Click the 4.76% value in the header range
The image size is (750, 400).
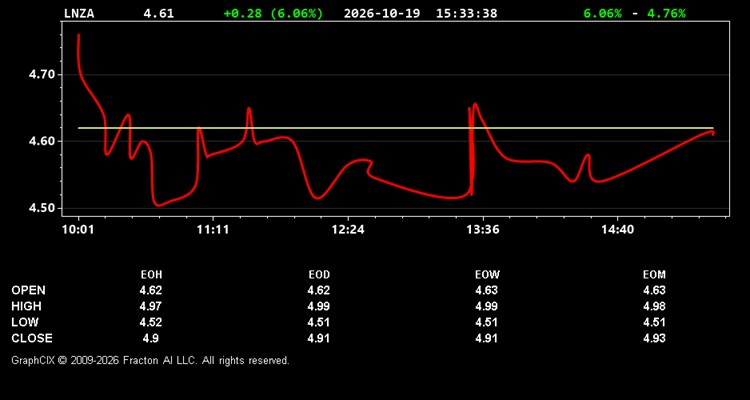point(666,13)
